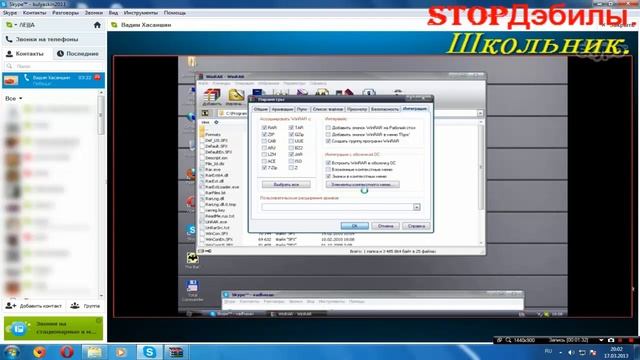Click the Выбрать все button
640x360 pixels.
(286, 184)
